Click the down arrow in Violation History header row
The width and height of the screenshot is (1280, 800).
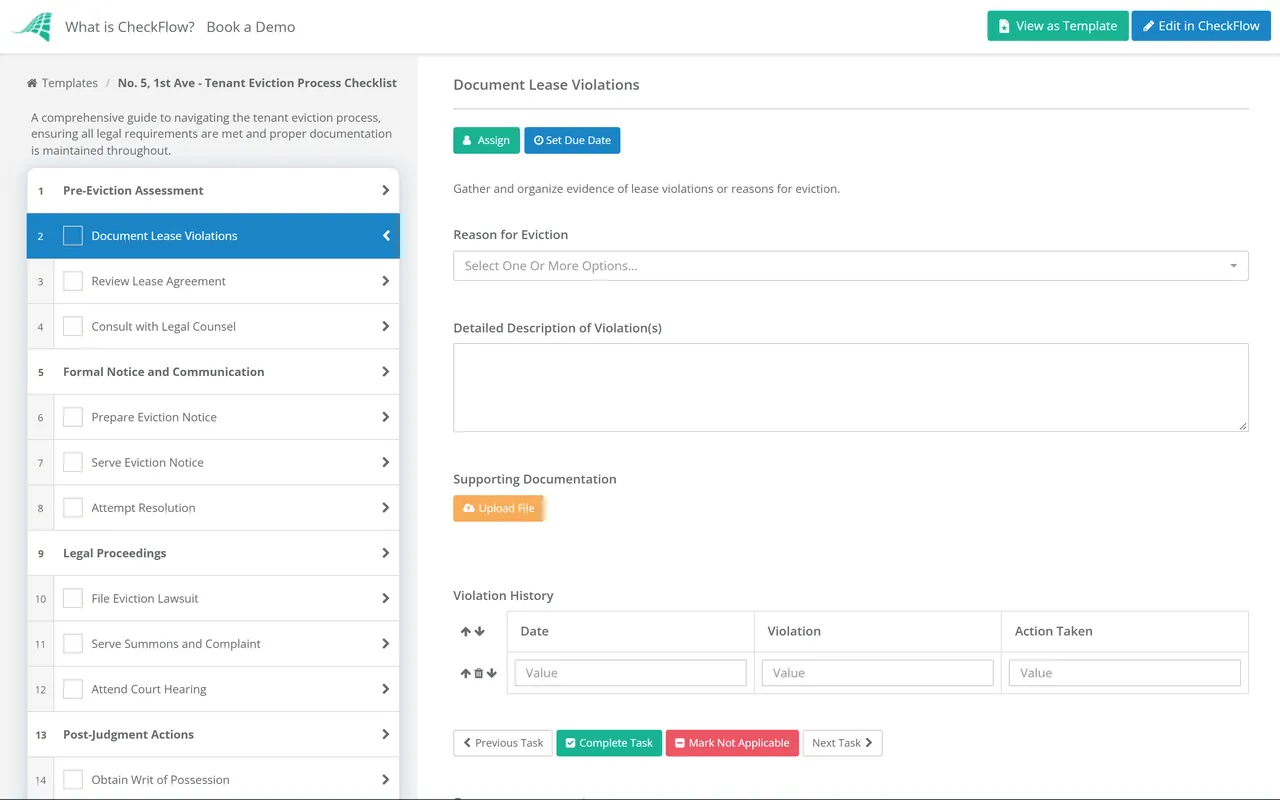click(x=480, y=632)
